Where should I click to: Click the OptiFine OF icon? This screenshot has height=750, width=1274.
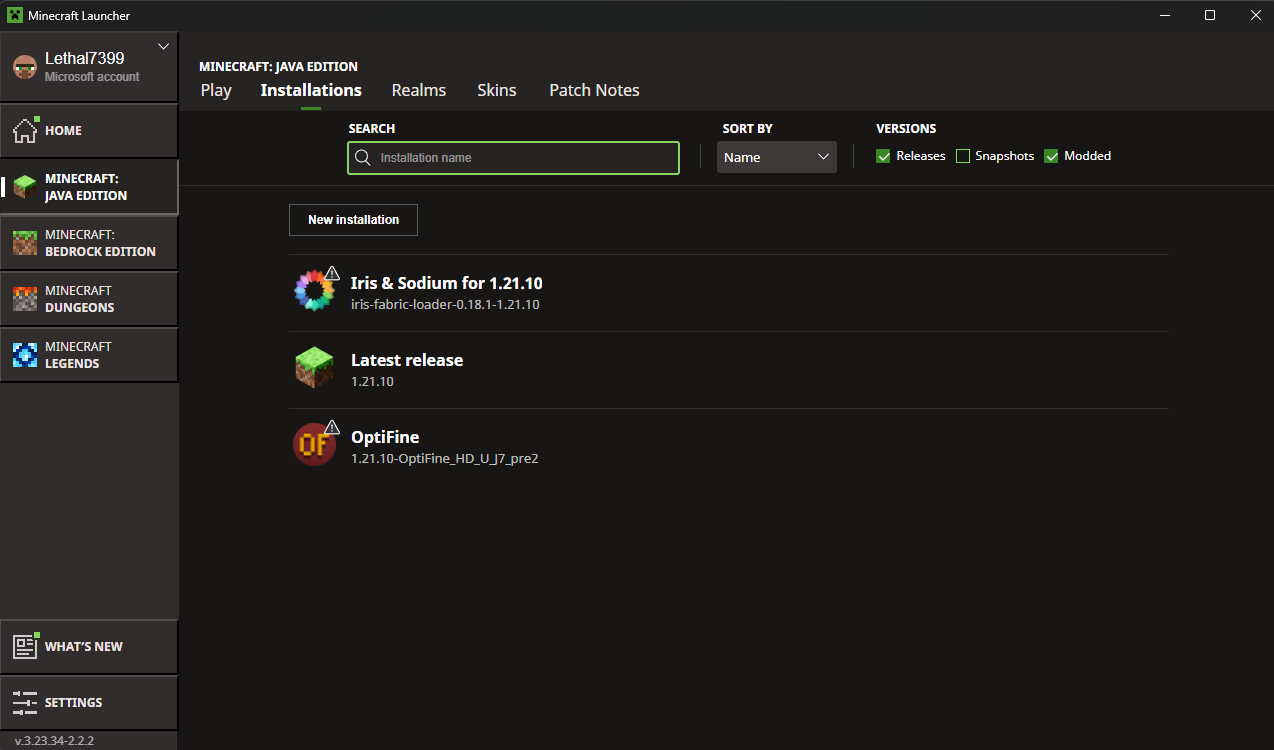(314, 445)
